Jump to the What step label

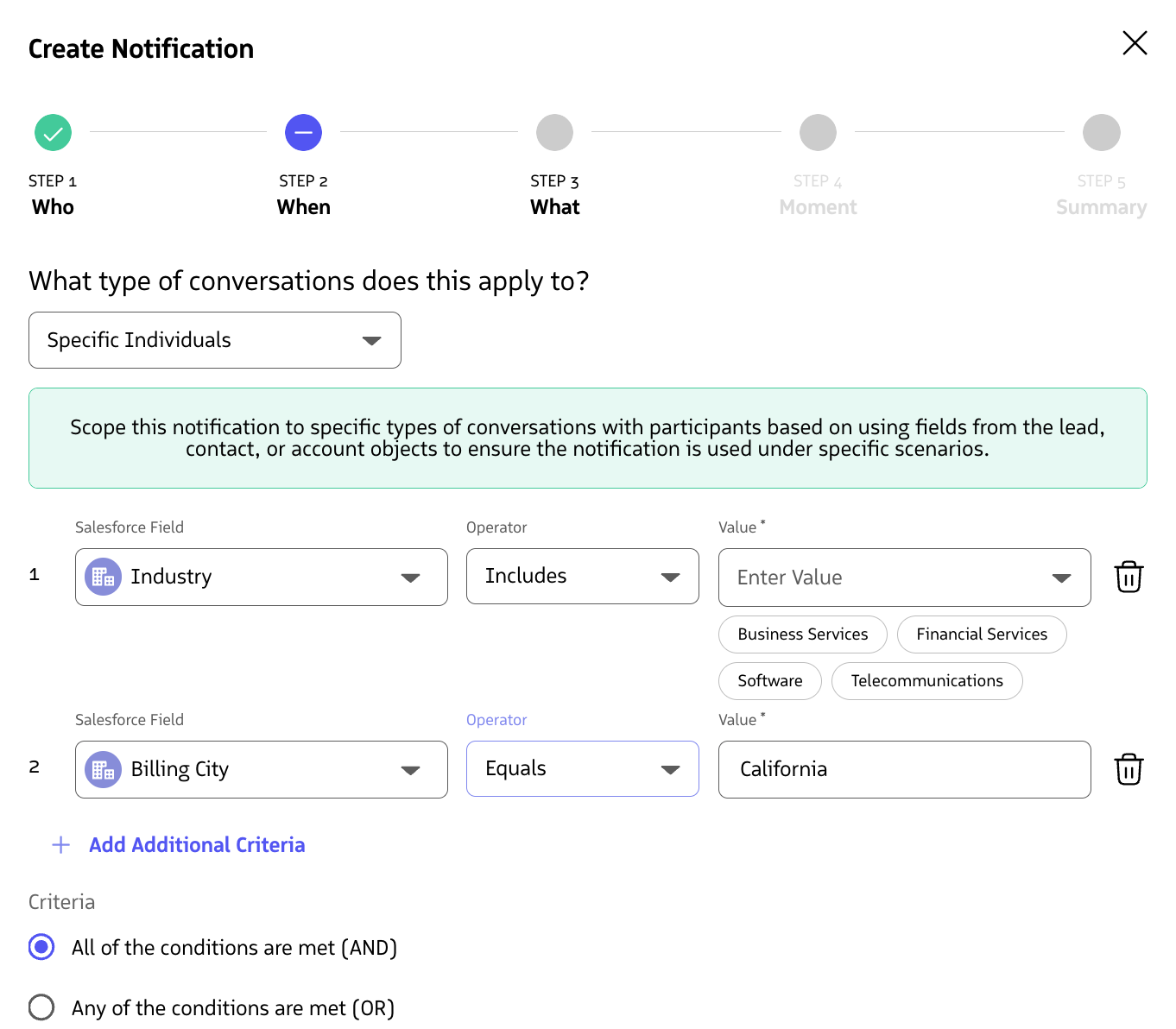click(x=554, y=207)
